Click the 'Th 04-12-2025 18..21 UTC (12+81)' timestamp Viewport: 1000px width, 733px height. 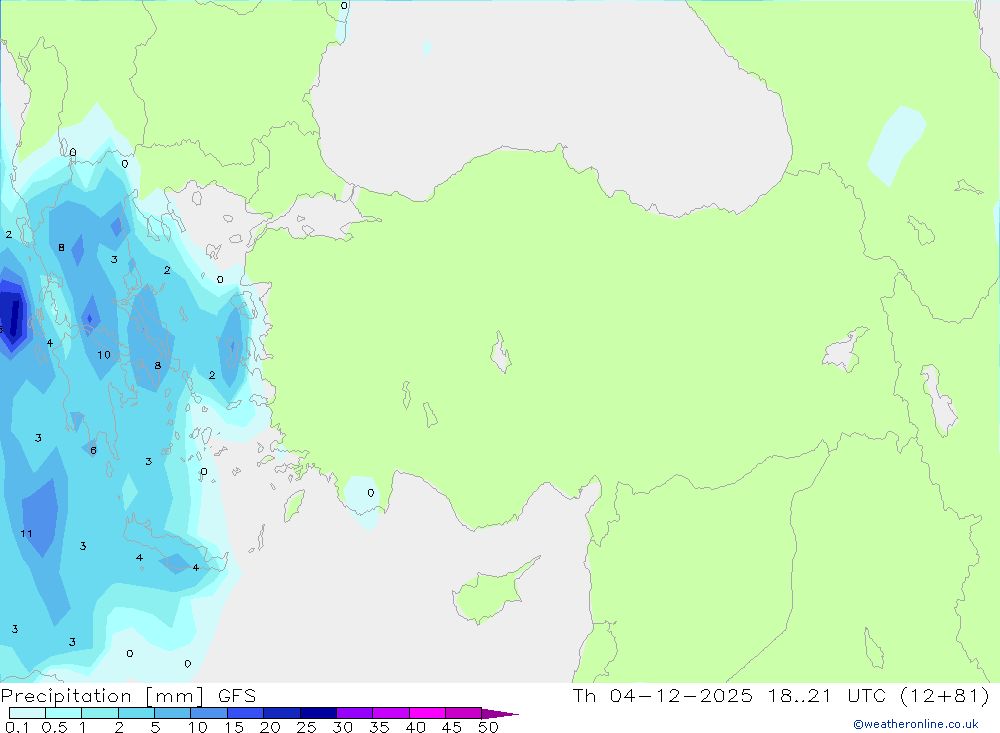[x=781, y=695]
